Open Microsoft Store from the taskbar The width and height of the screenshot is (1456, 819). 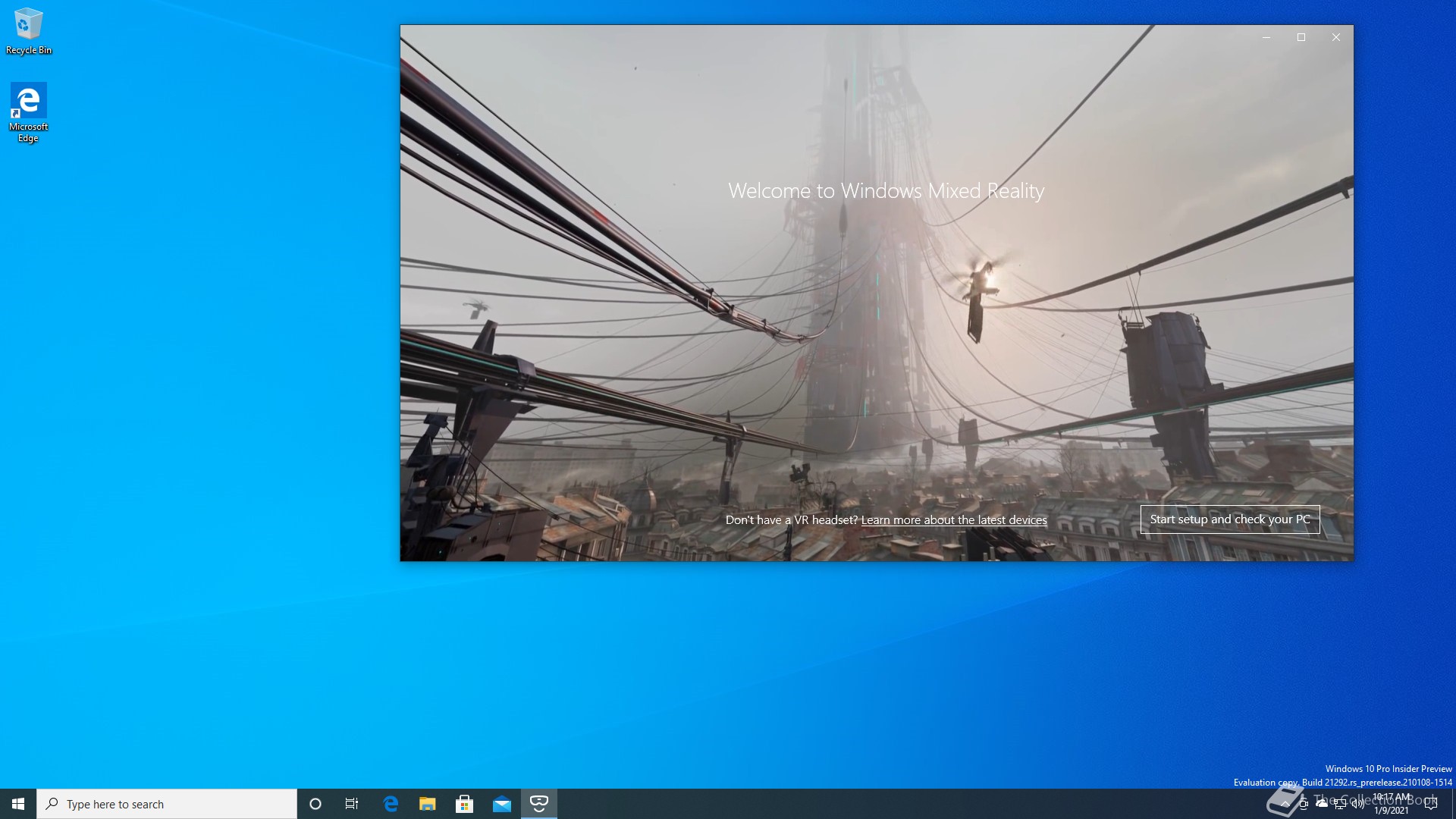click(465, 804)
